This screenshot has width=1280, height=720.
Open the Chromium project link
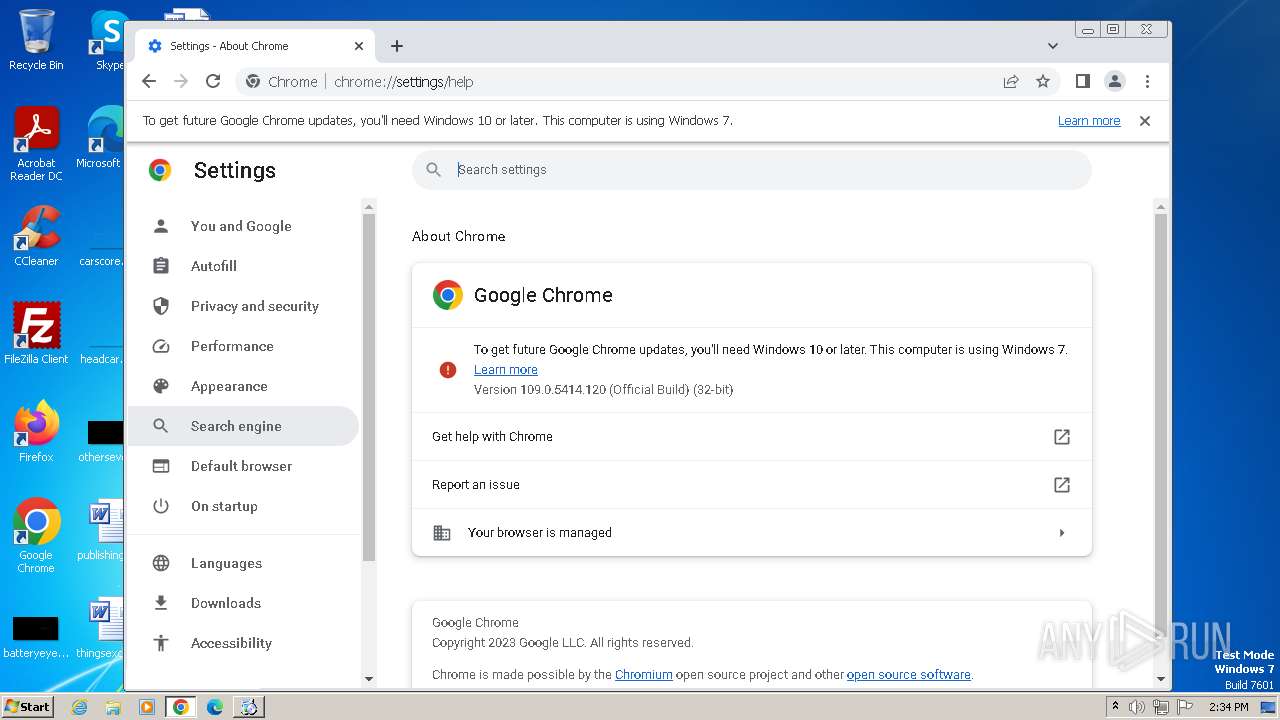click(x=644, y=675)
